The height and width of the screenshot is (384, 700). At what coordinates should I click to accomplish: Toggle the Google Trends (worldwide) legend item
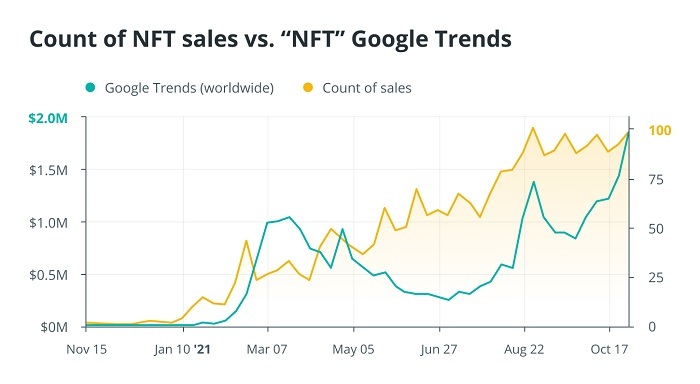pyautogui.click(x=179, y=88)
